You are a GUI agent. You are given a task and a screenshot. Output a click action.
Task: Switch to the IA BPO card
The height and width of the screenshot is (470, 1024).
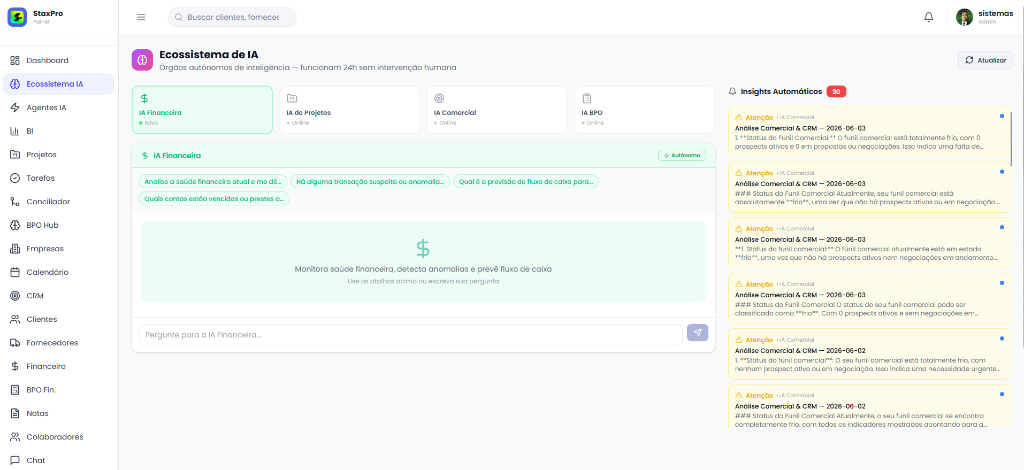pos(645,110)
